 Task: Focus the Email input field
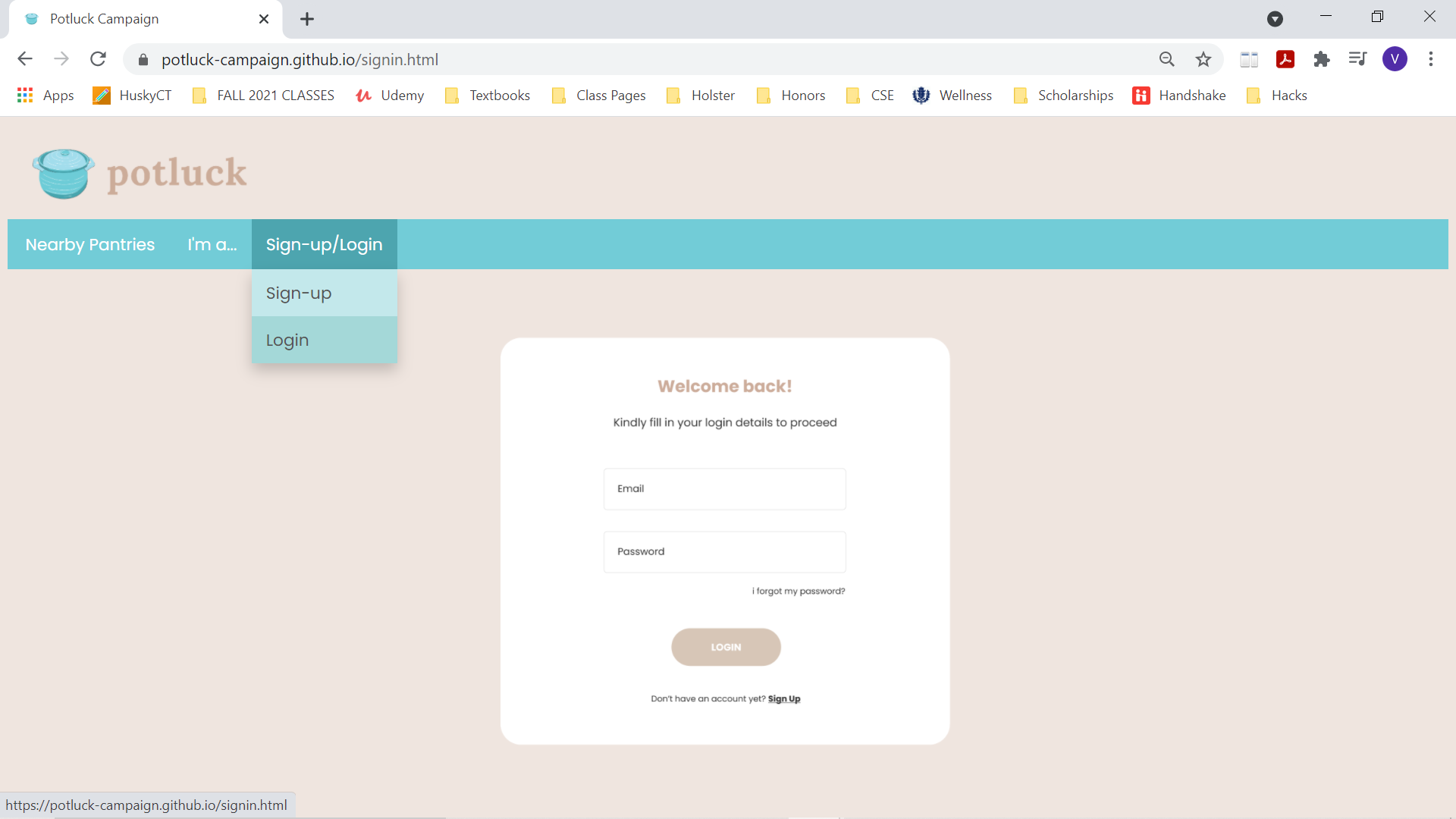(x=724, y=489)
